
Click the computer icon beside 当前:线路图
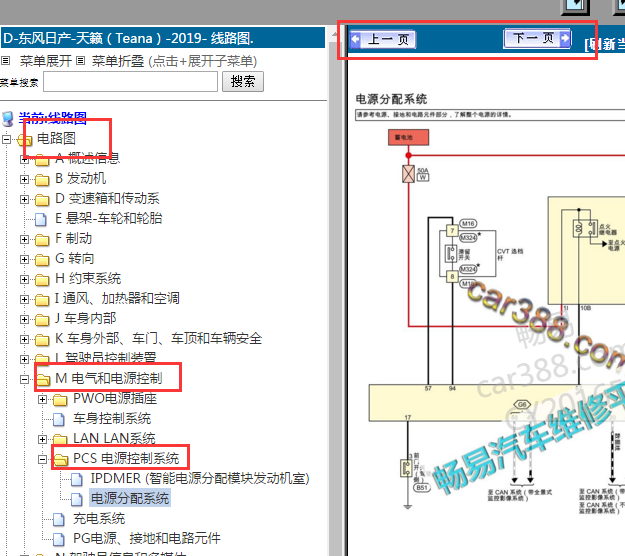coord(8,119)
